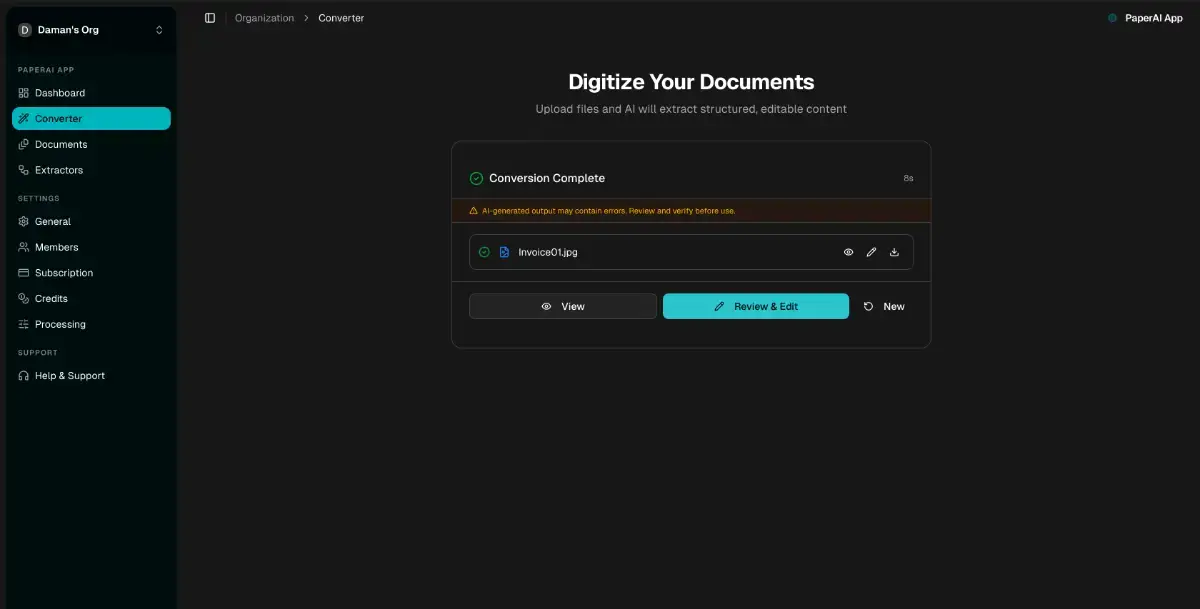Click the Processing sliders icon

24,324
